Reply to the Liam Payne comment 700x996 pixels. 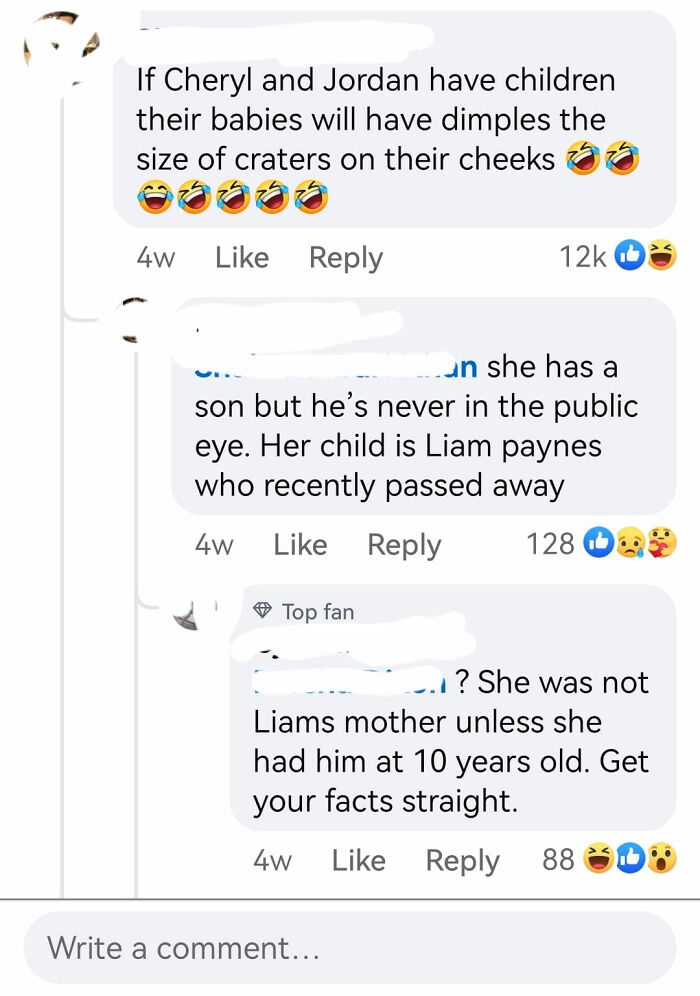pyautogui.click(x=403, y=544)
